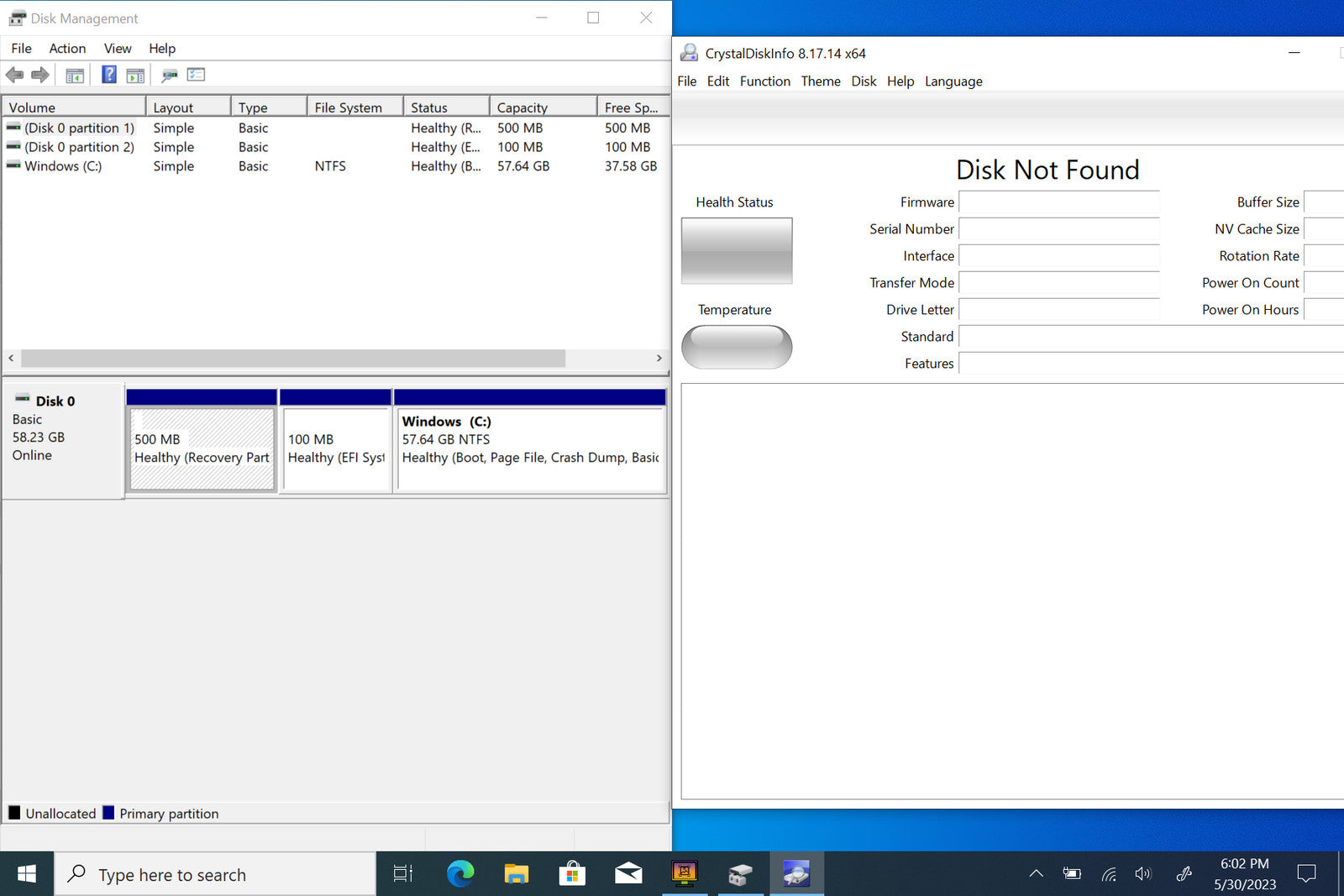Click the Forward arrow in Disk Management toolbar
Screen dimensions: 1344x896
click(x=39, y=75)
